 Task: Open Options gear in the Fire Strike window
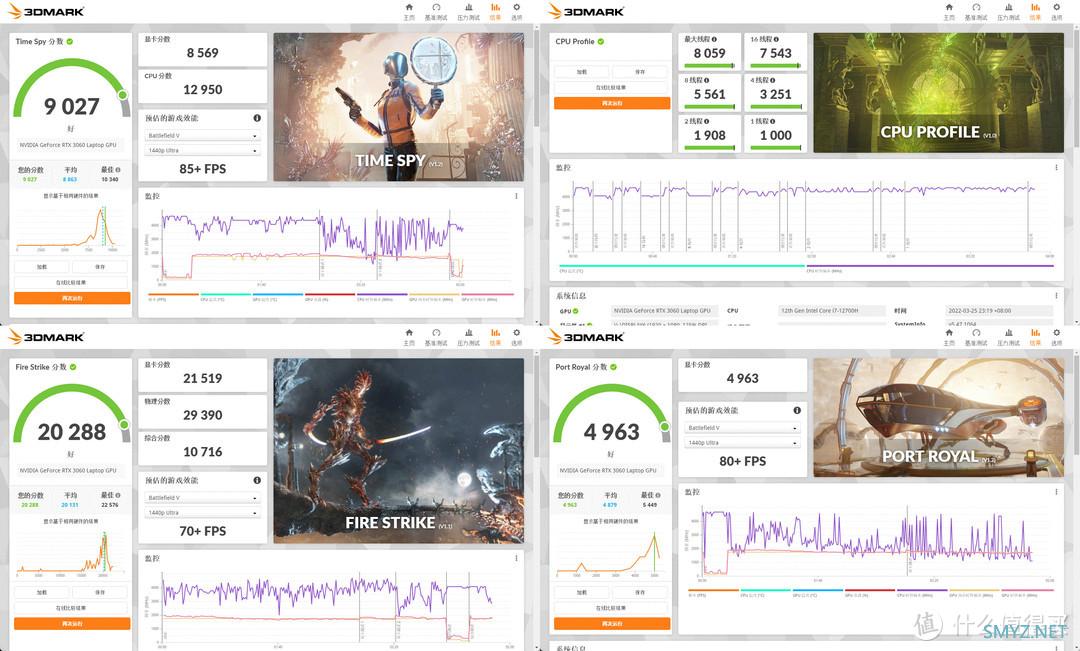pyautogui.click(x=517, y=337)
